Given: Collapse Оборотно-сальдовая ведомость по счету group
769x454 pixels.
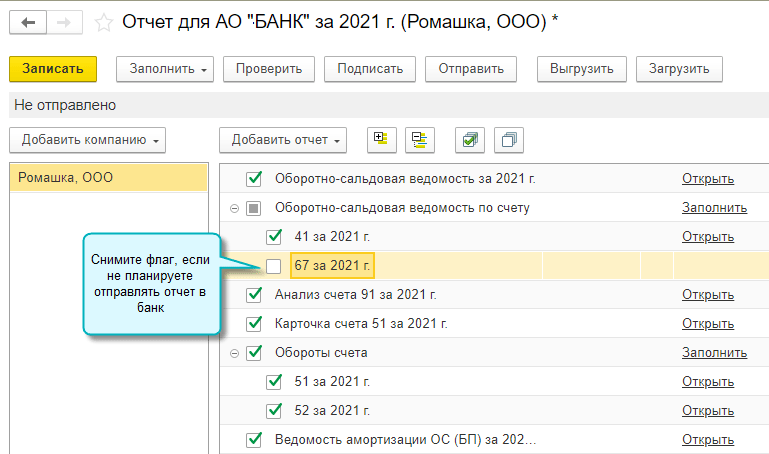Looking at the screenshot, I should click(x=235, y=208).
